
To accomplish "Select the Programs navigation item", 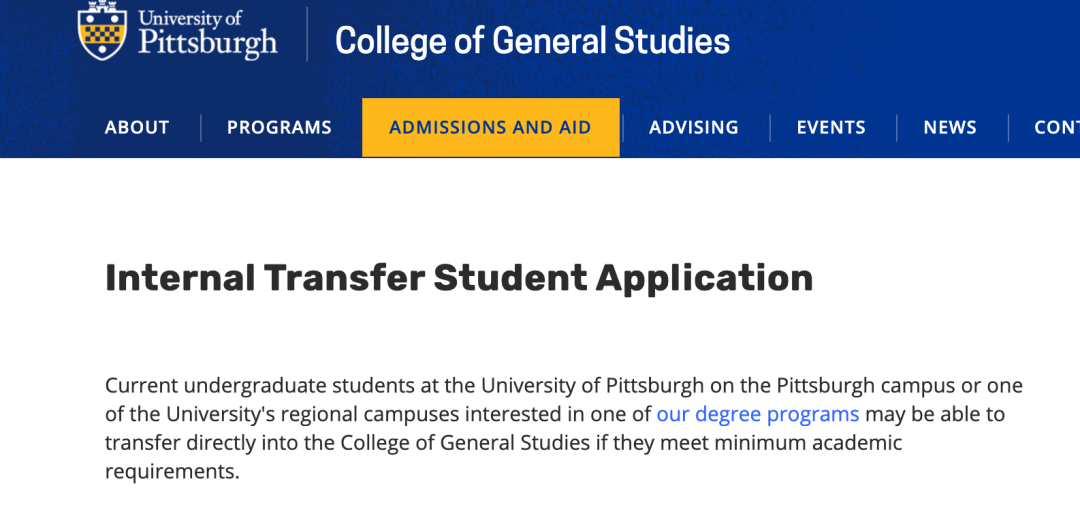I will (x=279, y=128).
